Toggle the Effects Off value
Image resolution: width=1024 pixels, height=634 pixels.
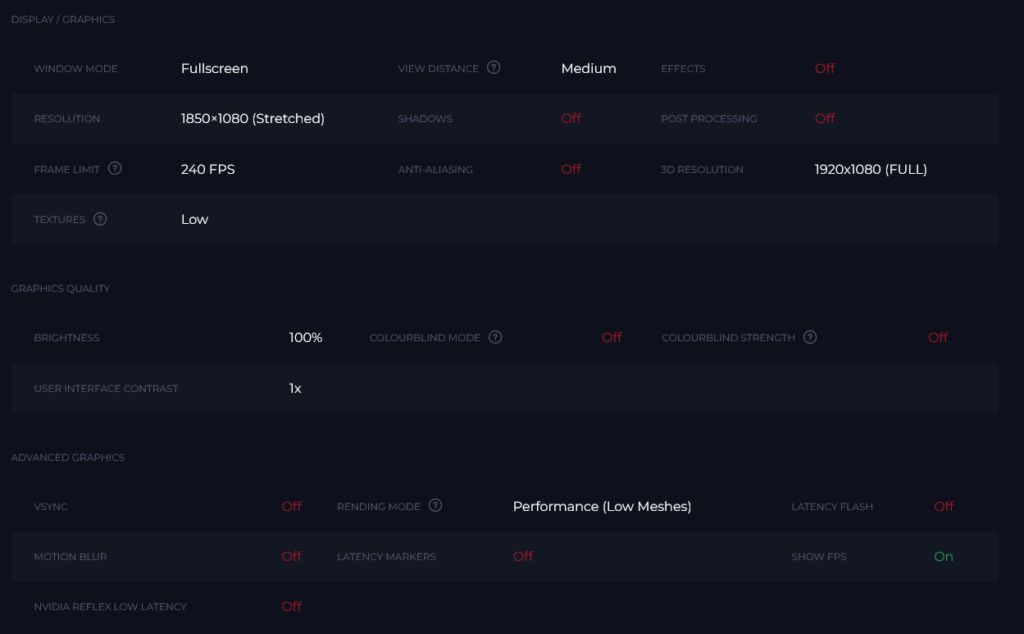pos(825,69)
